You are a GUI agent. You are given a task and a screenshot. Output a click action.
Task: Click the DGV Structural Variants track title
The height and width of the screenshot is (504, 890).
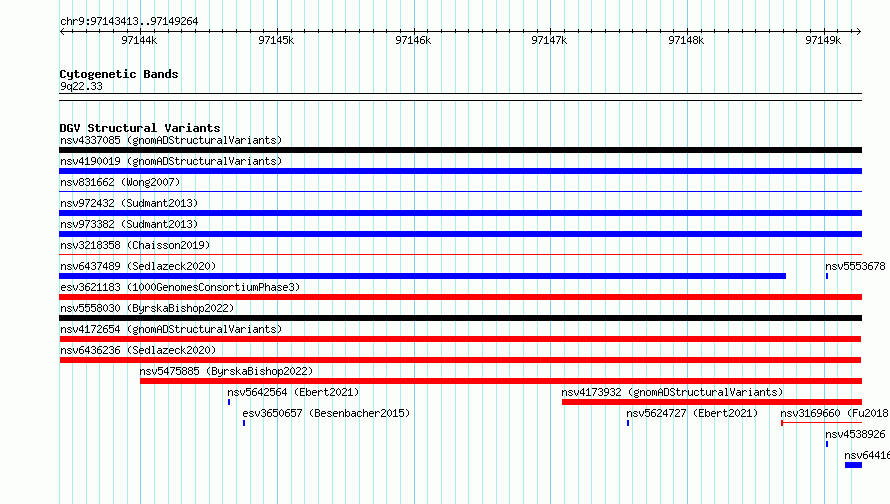(x=140, y=128)
